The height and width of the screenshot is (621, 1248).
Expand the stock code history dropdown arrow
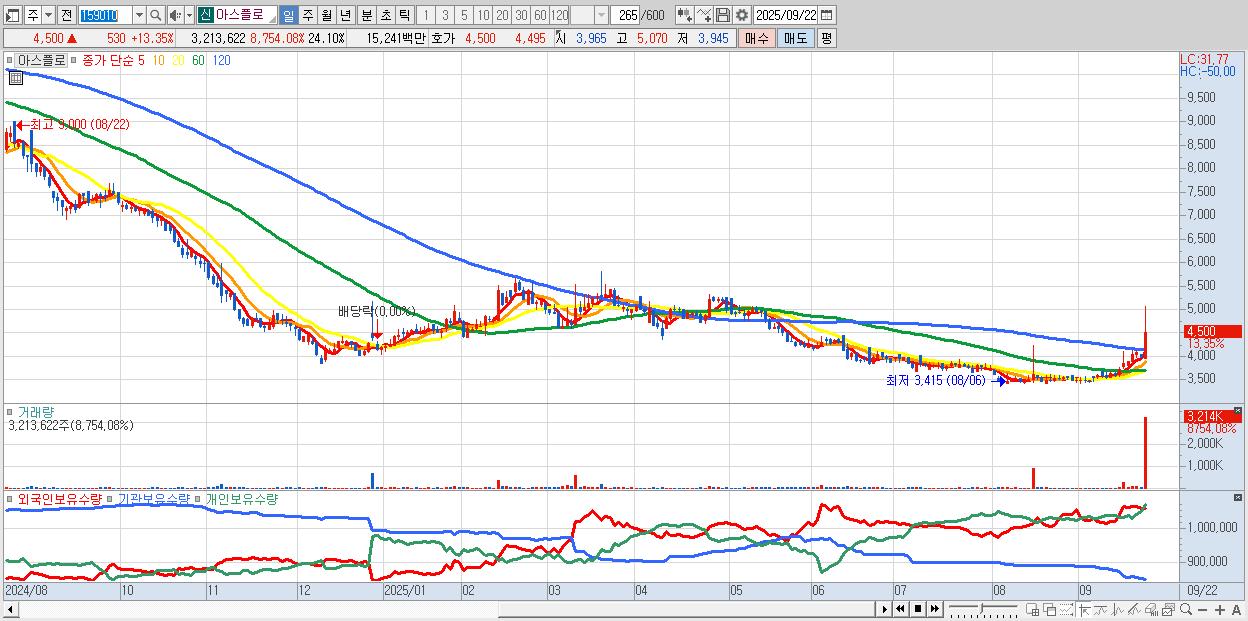pyautogui.click(x=139, y=15)
